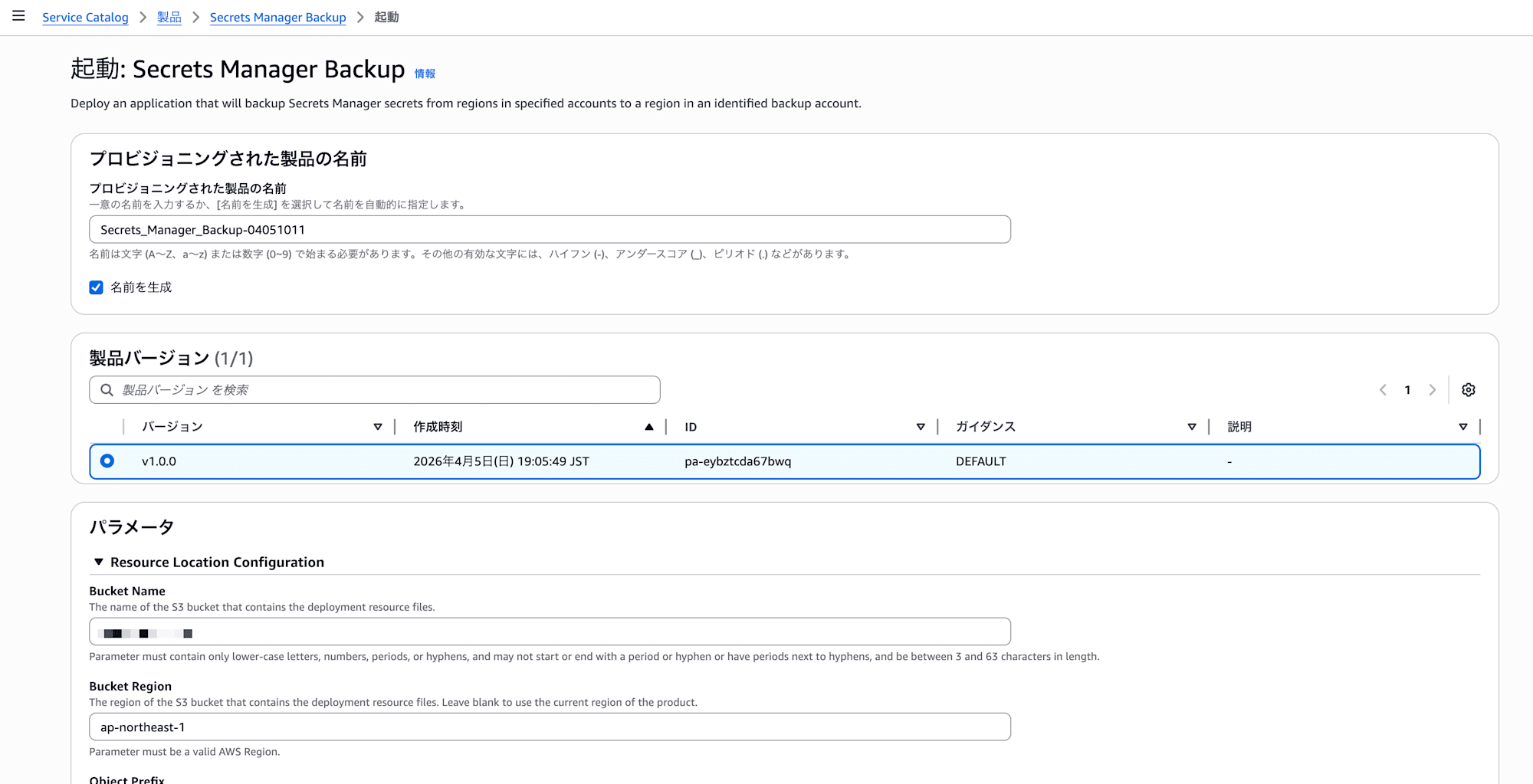Collapse Resource Location Configuration section
The width and height of the screenshot is (1533, 784).
point(99,562)
